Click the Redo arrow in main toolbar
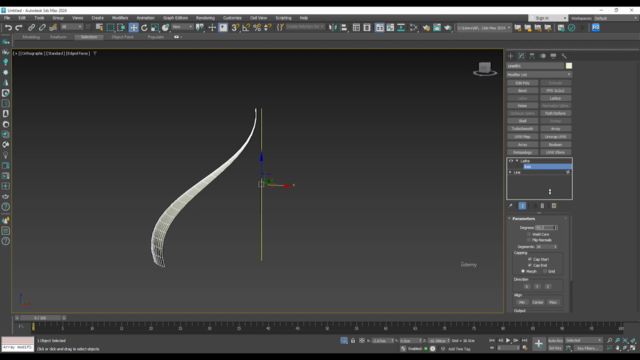Image resolution: width=640 pixels, height=360 pixels. [19, 28]
